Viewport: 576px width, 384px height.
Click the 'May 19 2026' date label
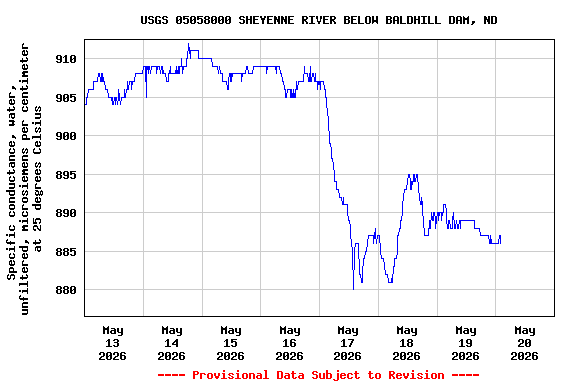(x=465, y=343)
